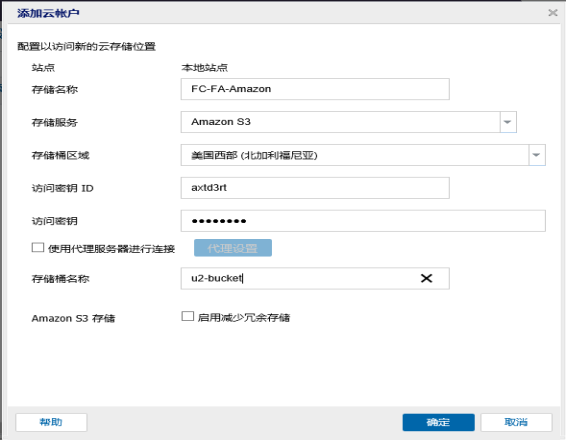Open the 存储服务 dropdown arrow
Screen dimensions: 566x440
click(x=508, y=122)
